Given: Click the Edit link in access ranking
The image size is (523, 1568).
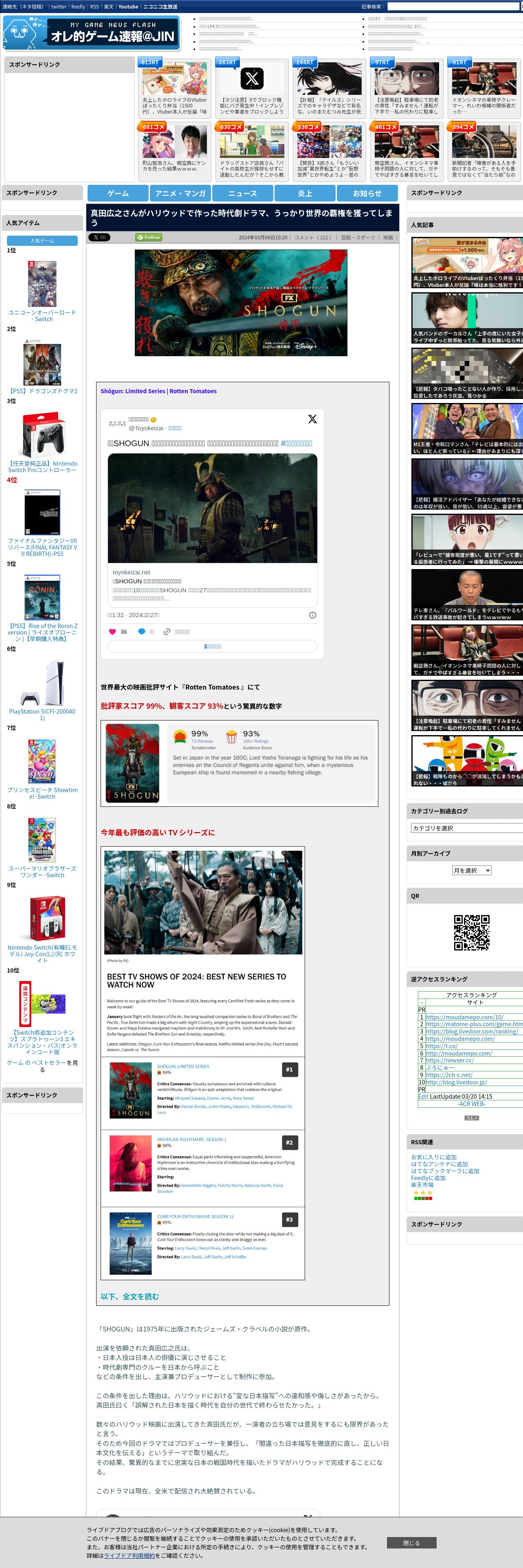Looking at the screenshot, I should [x=423, y=1096].
